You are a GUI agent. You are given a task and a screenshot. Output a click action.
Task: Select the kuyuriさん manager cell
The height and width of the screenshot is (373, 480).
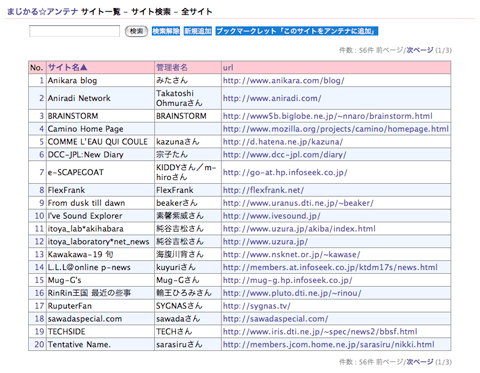pyautogui.click(x=188, y=267)
